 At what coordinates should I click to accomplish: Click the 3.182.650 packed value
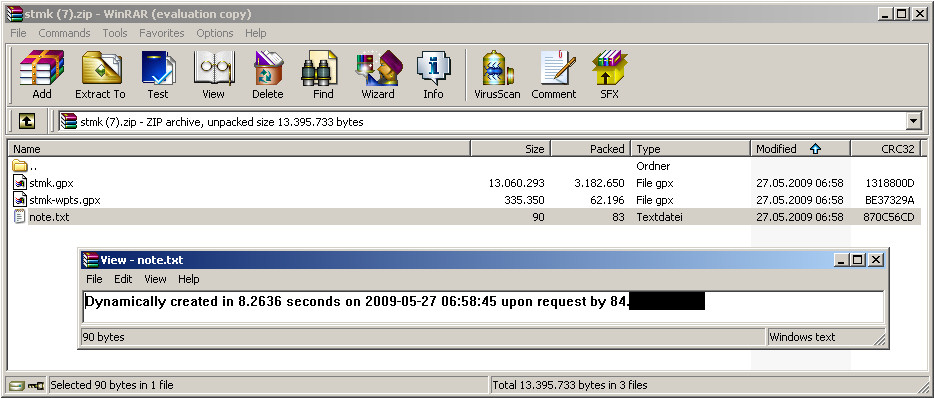point(599,183)
